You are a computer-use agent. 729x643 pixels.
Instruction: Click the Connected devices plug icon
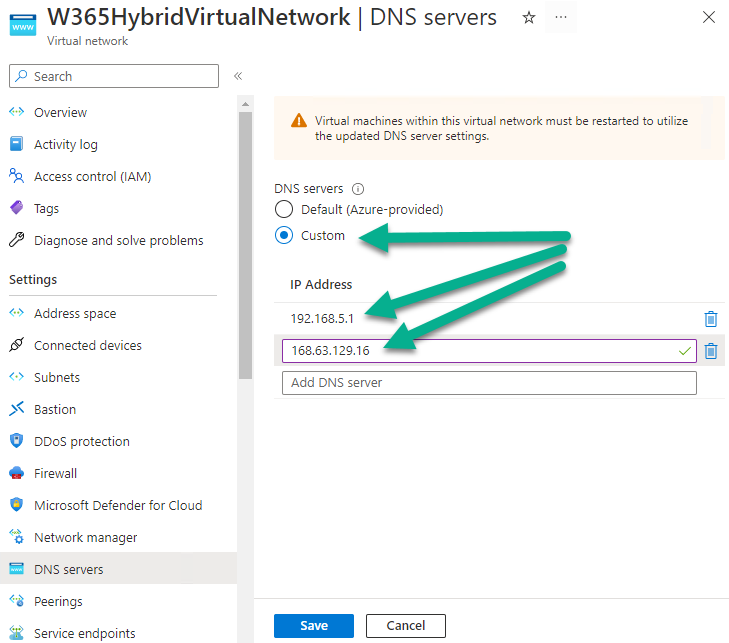[x=17, y=345]
